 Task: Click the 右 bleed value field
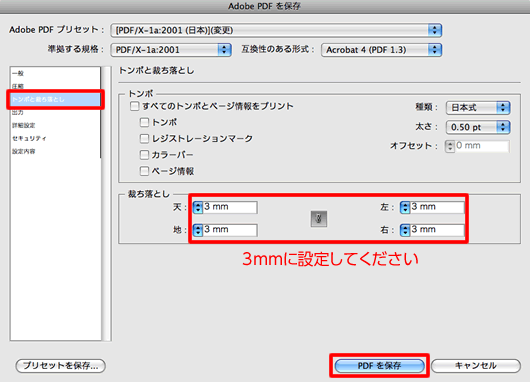437,230
